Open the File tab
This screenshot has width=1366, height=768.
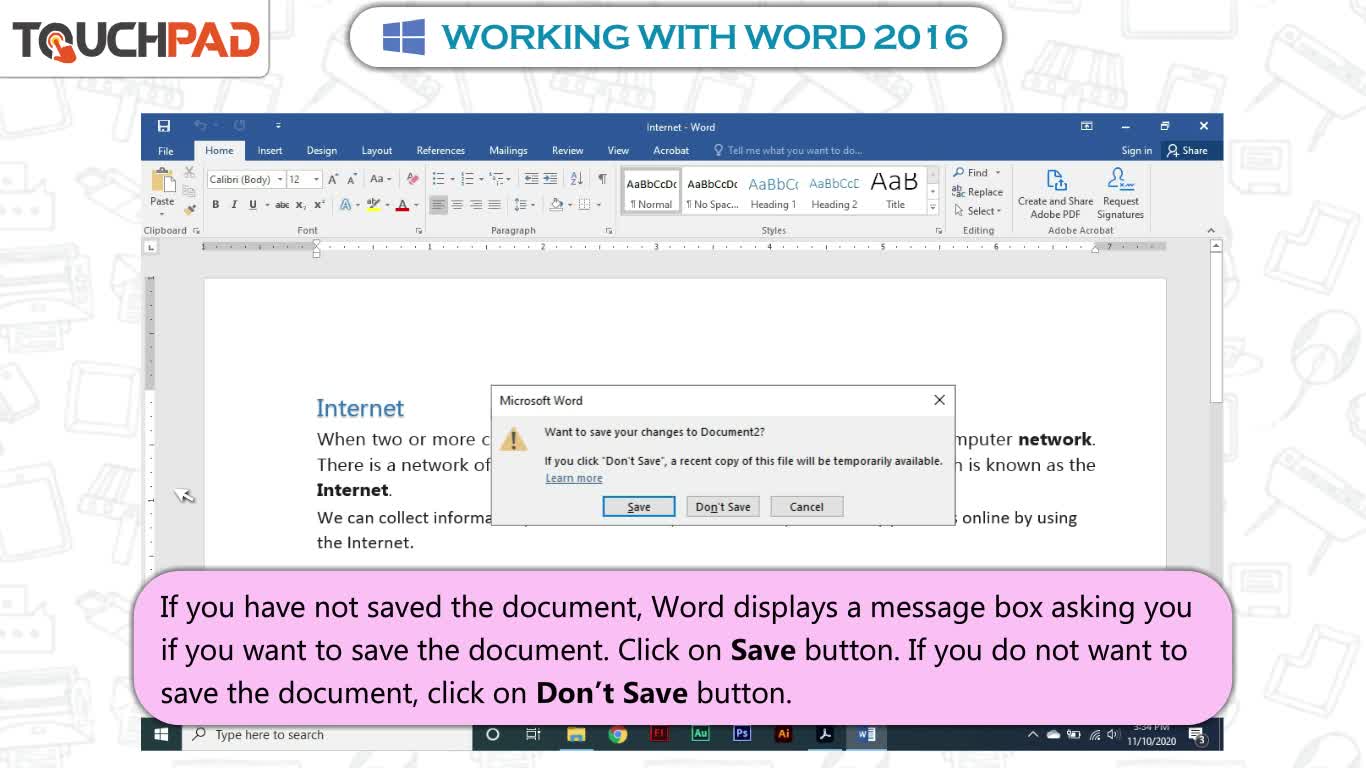pos(166,151)
